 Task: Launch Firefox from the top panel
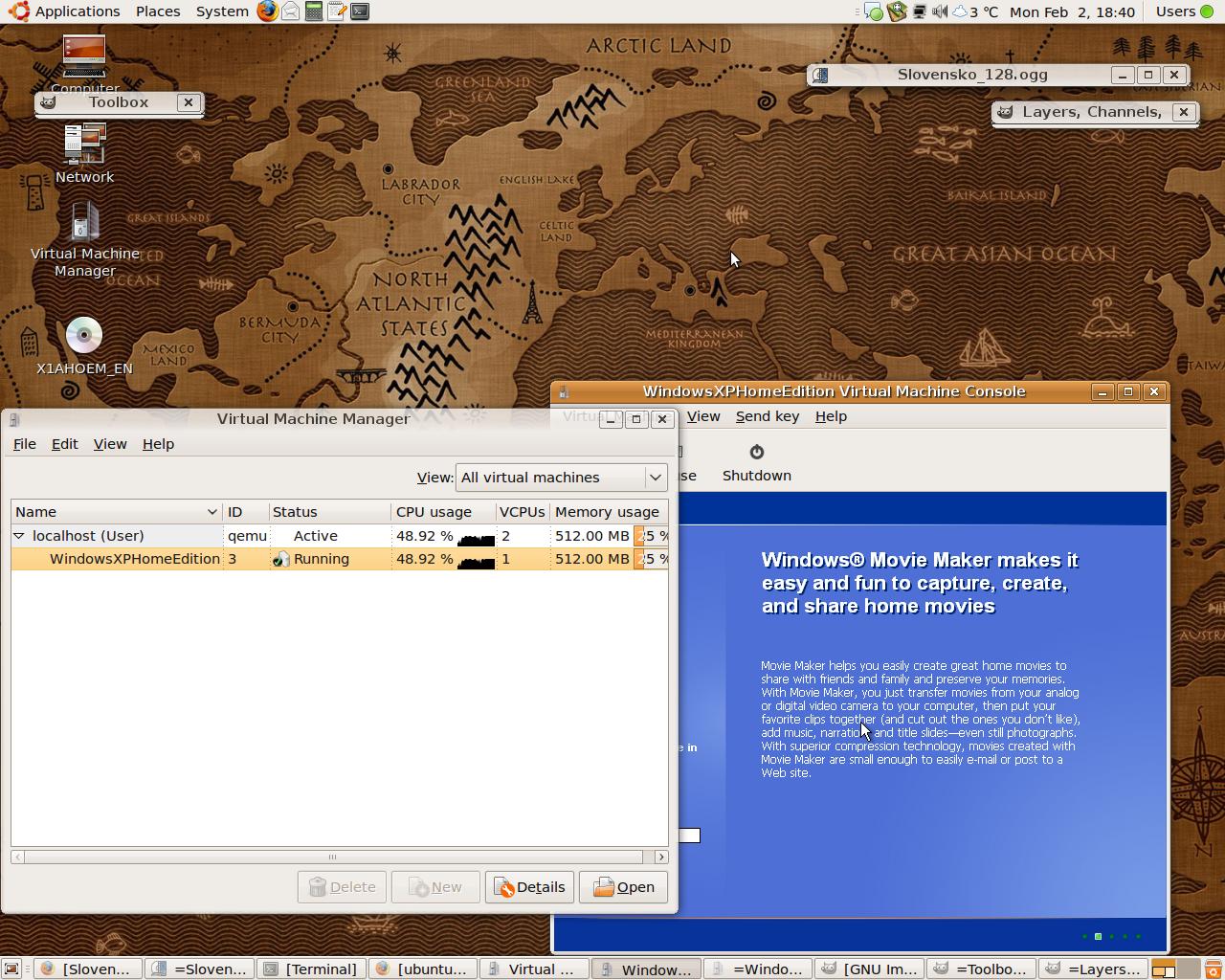268,11
